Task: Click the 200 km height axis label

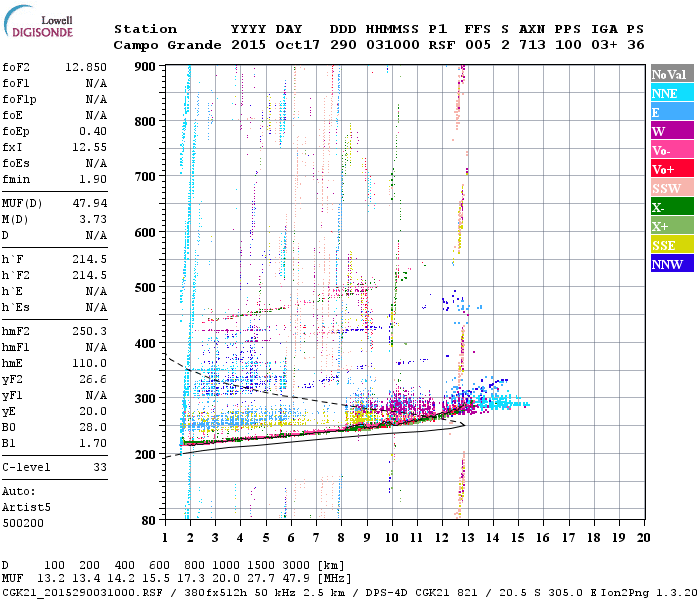Action: click(x=145, y=454)
